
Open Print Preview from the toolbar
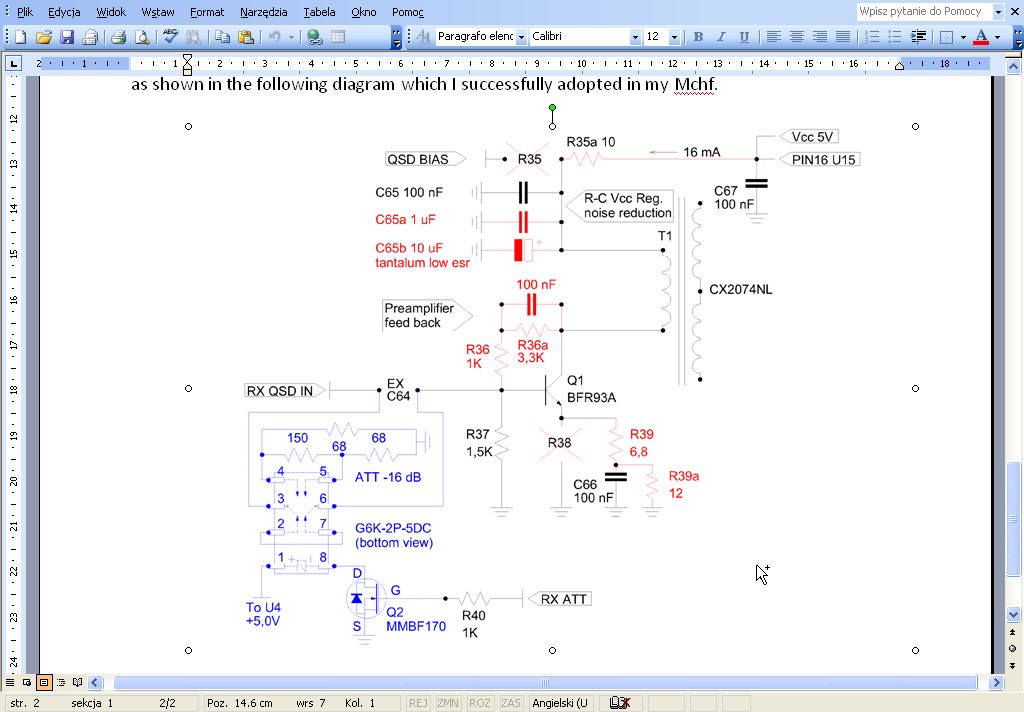142,37
